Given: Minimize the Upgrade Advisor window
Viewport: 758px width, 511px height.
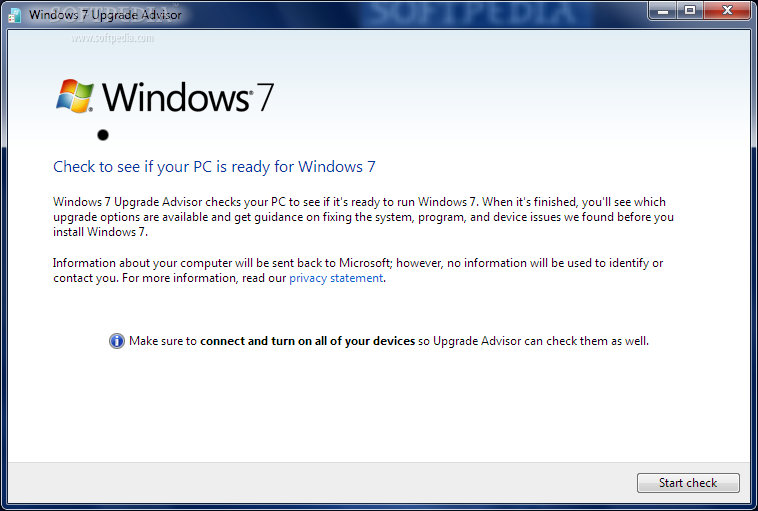Looking at the screenshot, I should [x=663, y=11].
